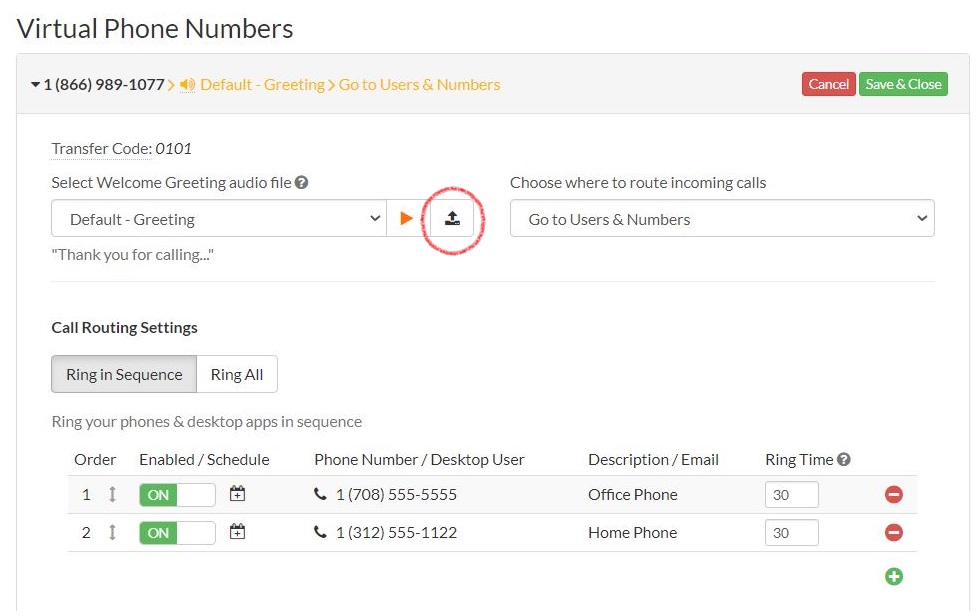Image resolution: width=977 pixels, height=616 pixels.
Task: Grab reorder handle for Office Phone row
Action: coord(112,495)
